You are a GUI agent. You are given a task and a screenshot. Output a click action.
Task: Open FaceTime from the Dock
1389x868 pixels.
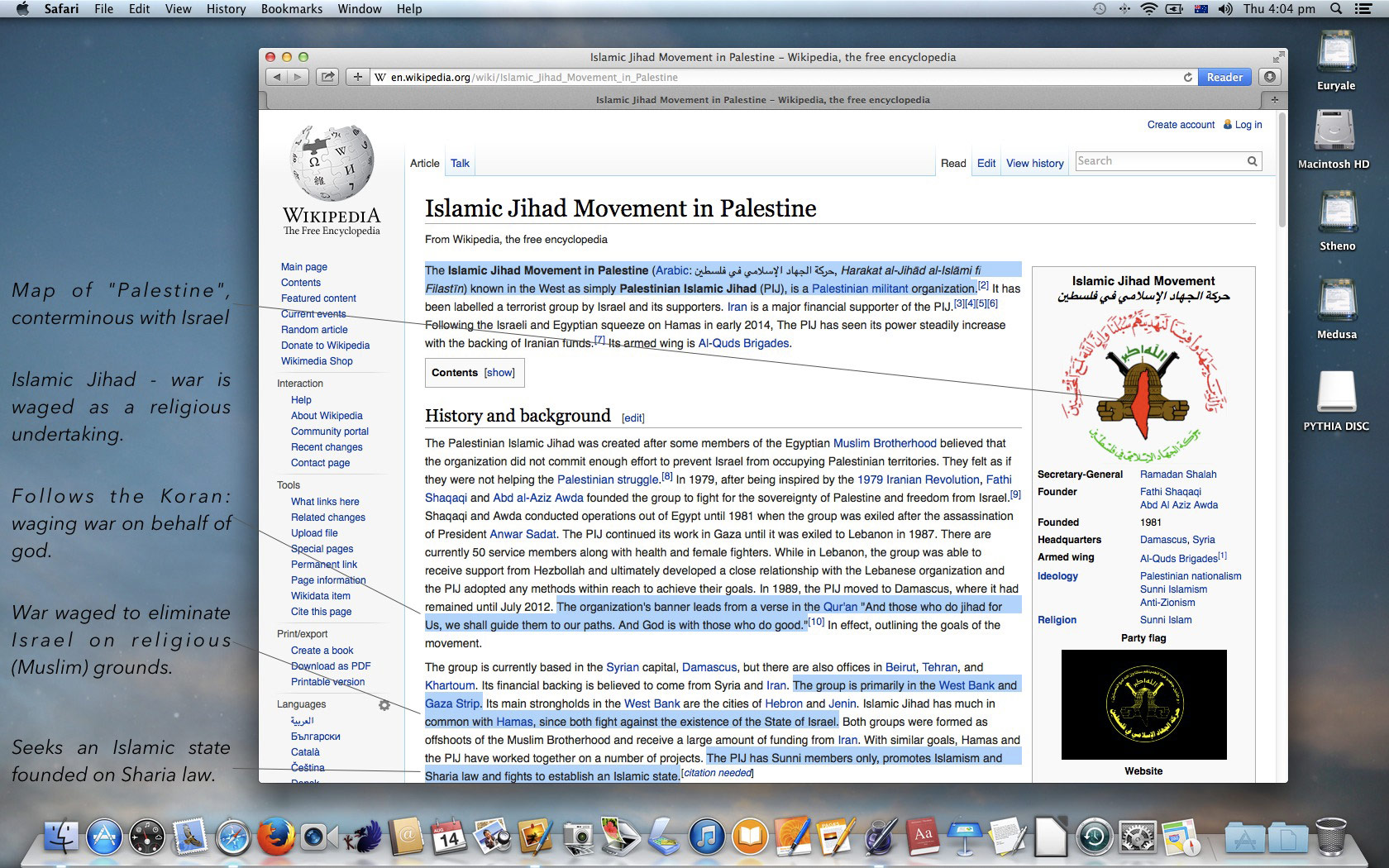tap(319, 837)
